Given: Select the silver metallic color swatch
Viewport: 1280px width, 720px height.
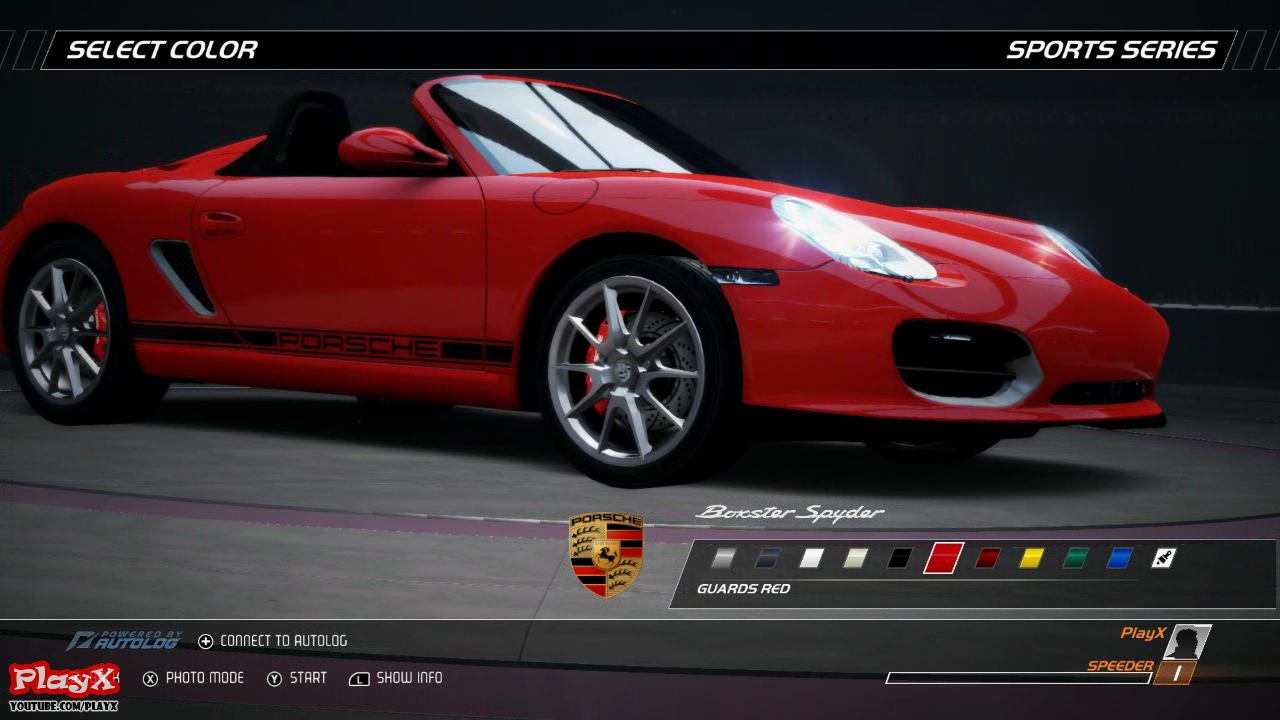Looking at the screenshot, I should pyautogui.click(x=723, y=558).
